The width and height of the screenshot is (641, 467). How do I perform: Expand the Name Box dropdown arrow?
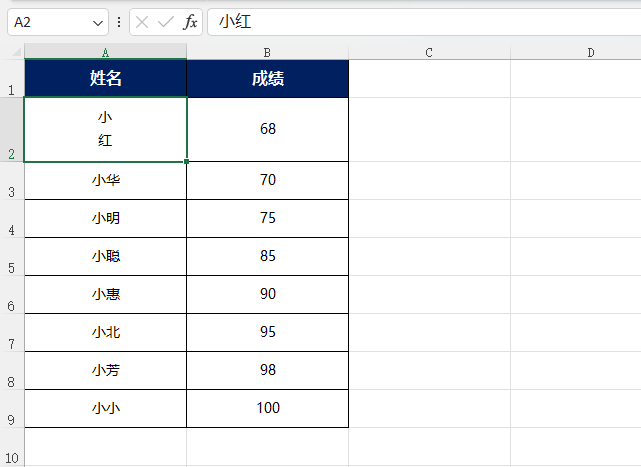click(98, 23)
